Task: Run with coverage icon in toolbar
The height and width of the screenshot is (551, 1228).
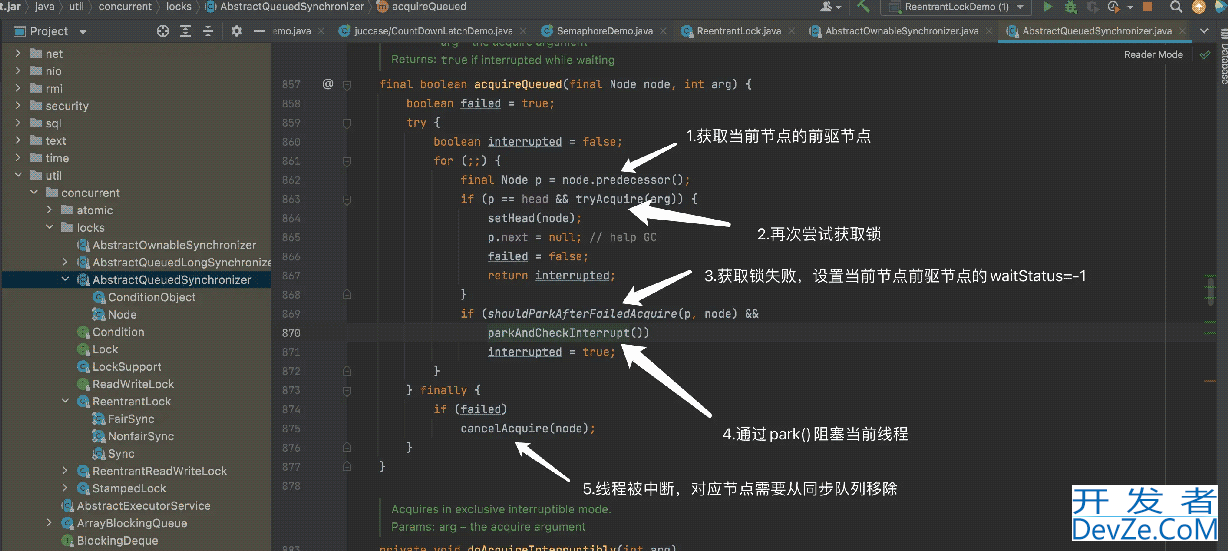Action: click(x=1093, y=7)
